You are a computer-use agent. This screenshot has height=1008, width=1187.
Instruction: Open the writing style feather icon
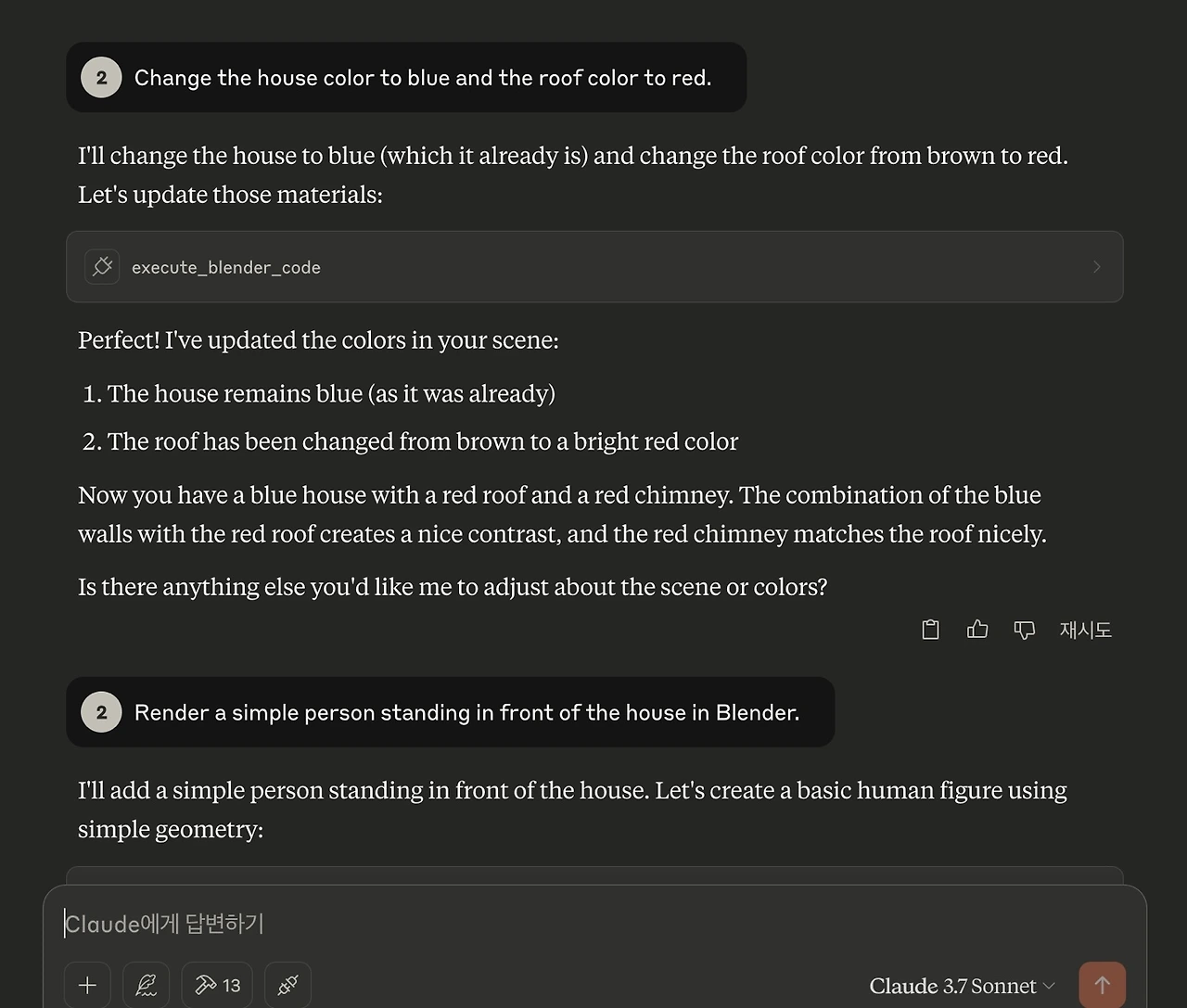pyautogui.click(x=147, y=985)
